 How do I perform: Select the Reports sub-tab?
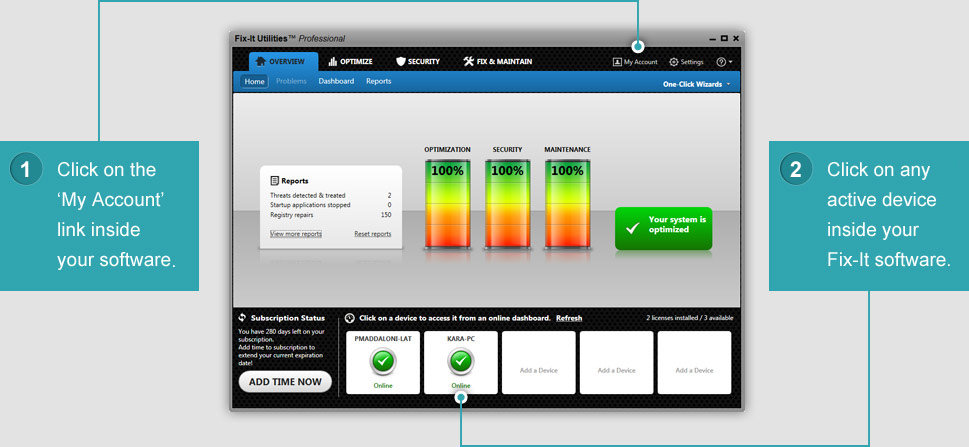click(378, 81)
